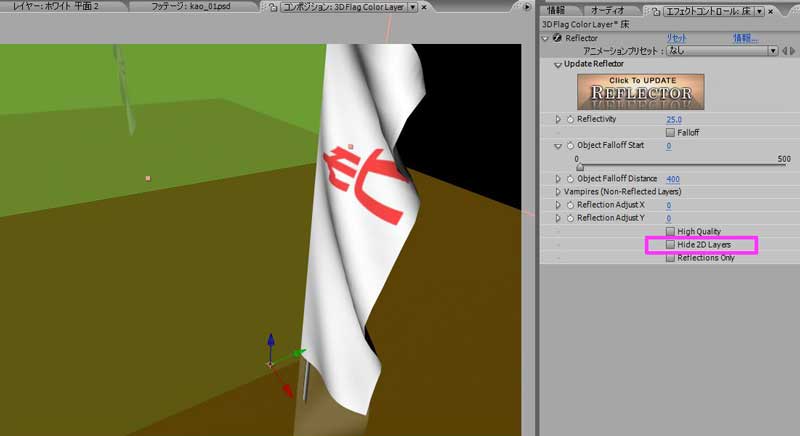Switch to the 情報 panel tab
Screen dimensions: 800x436
point(556,10)
